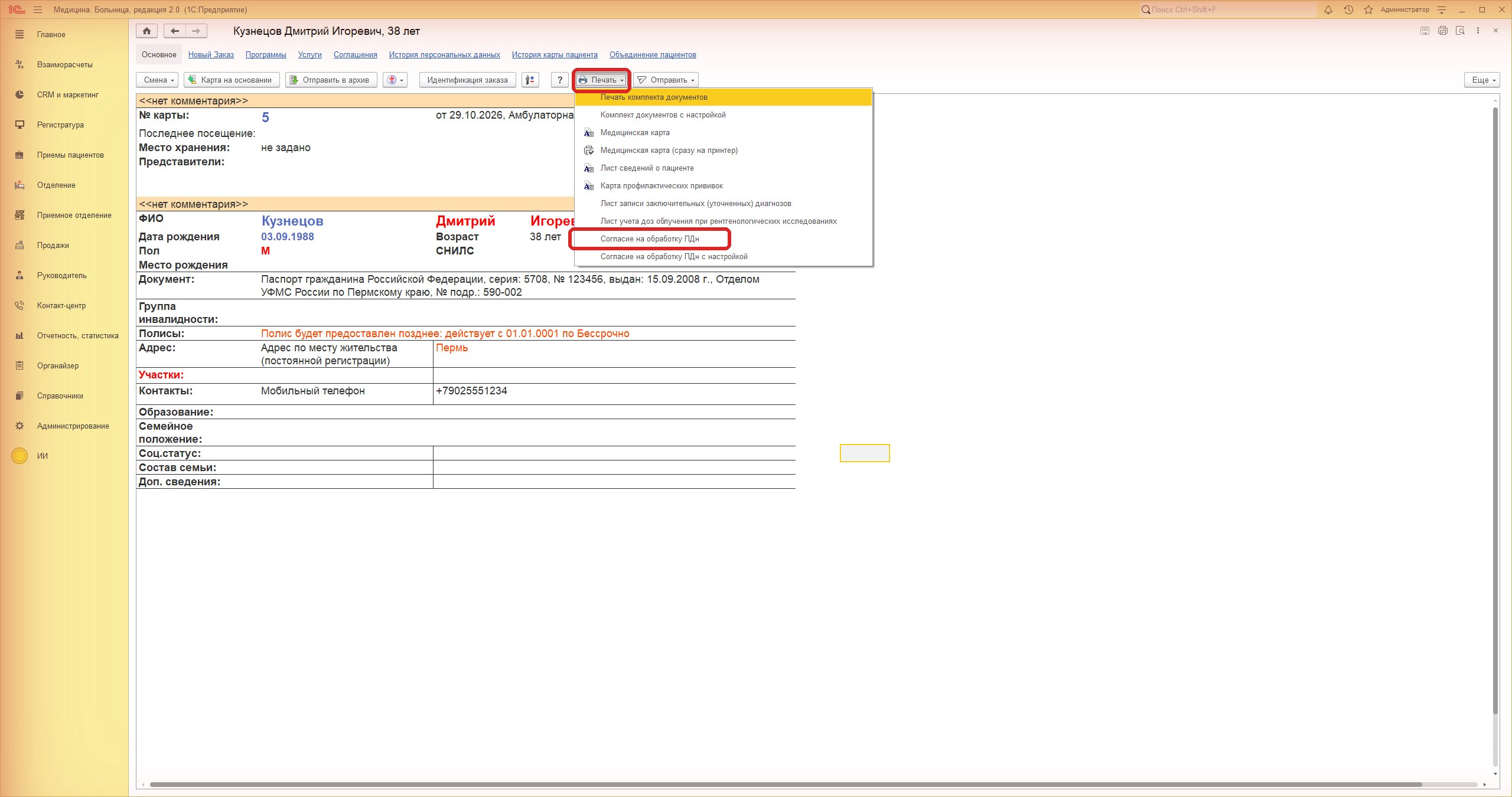
Task: Open the Администрирование section
Action: [64, 426]
